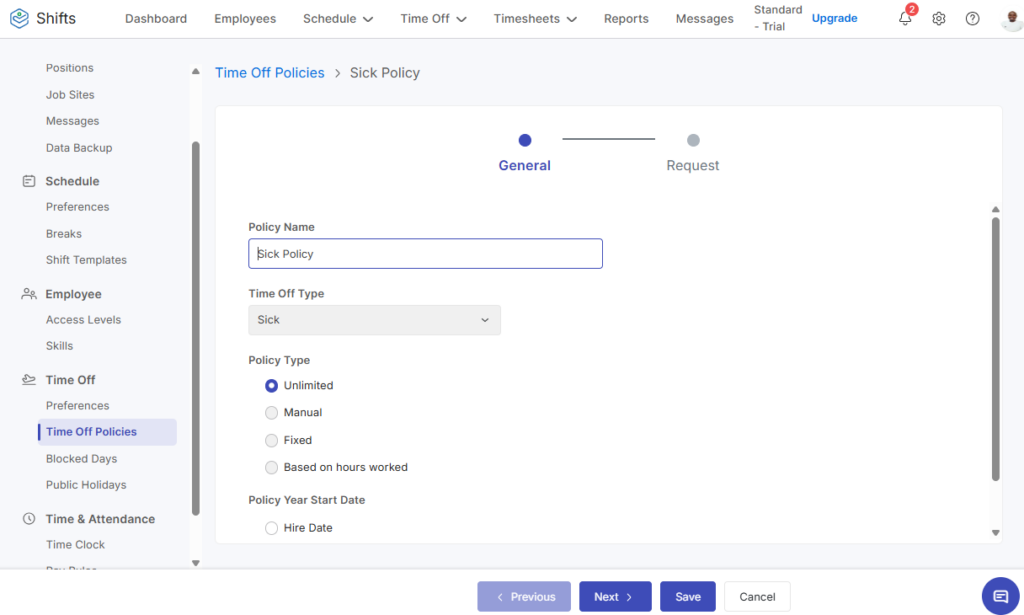Viewport: 1024px width, 615px height.
Task: Open the Dashboard menu item
Action: pyautogui.click(x=156, y=19)
